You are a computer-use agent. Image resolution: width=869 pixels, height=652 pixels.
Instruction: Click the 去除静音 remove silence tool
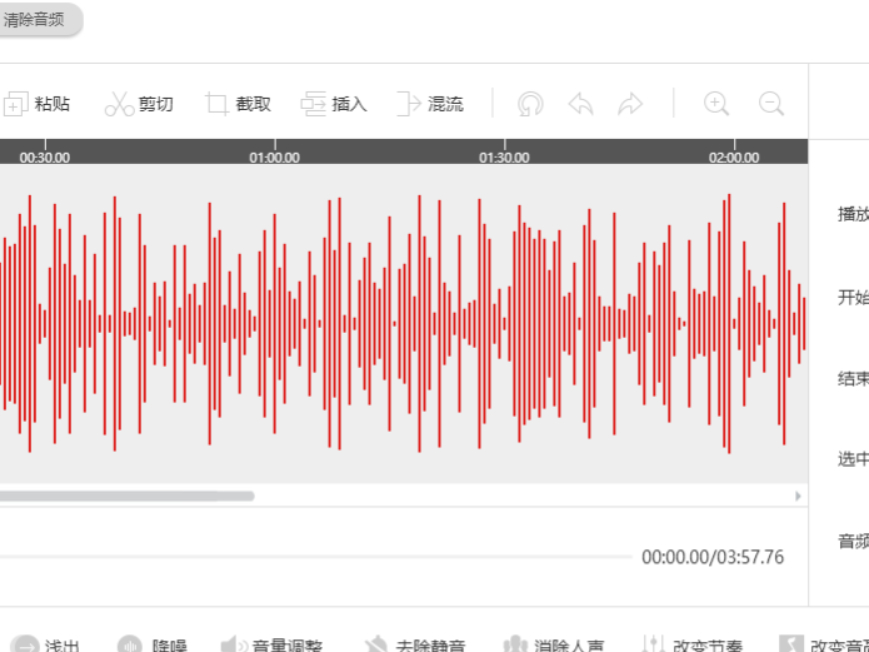click(415, 646)
